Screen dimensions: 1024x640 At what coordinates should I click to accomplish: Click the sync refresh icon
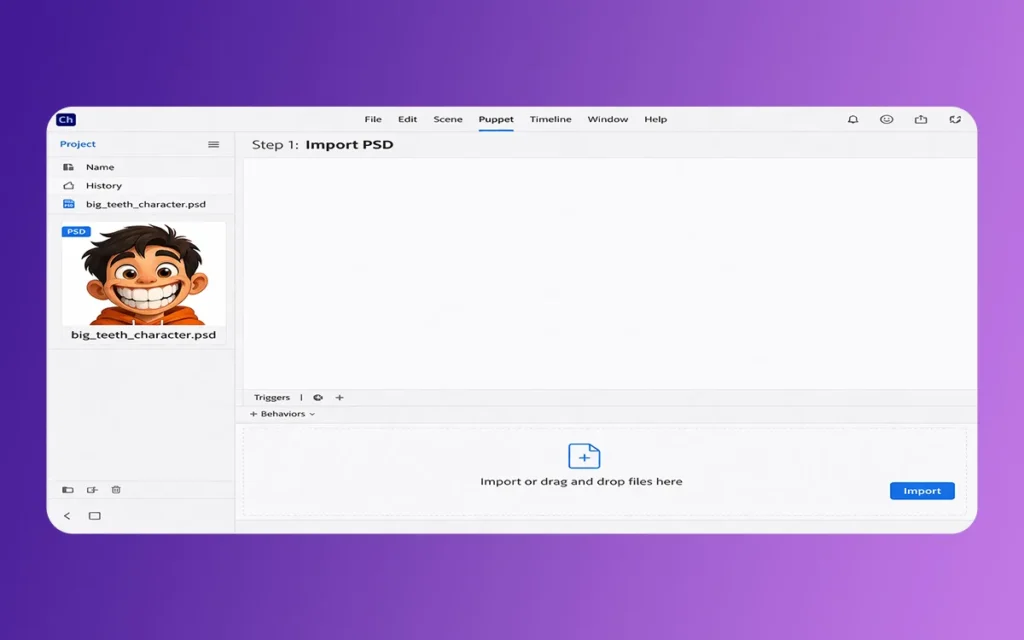[955, 119]
